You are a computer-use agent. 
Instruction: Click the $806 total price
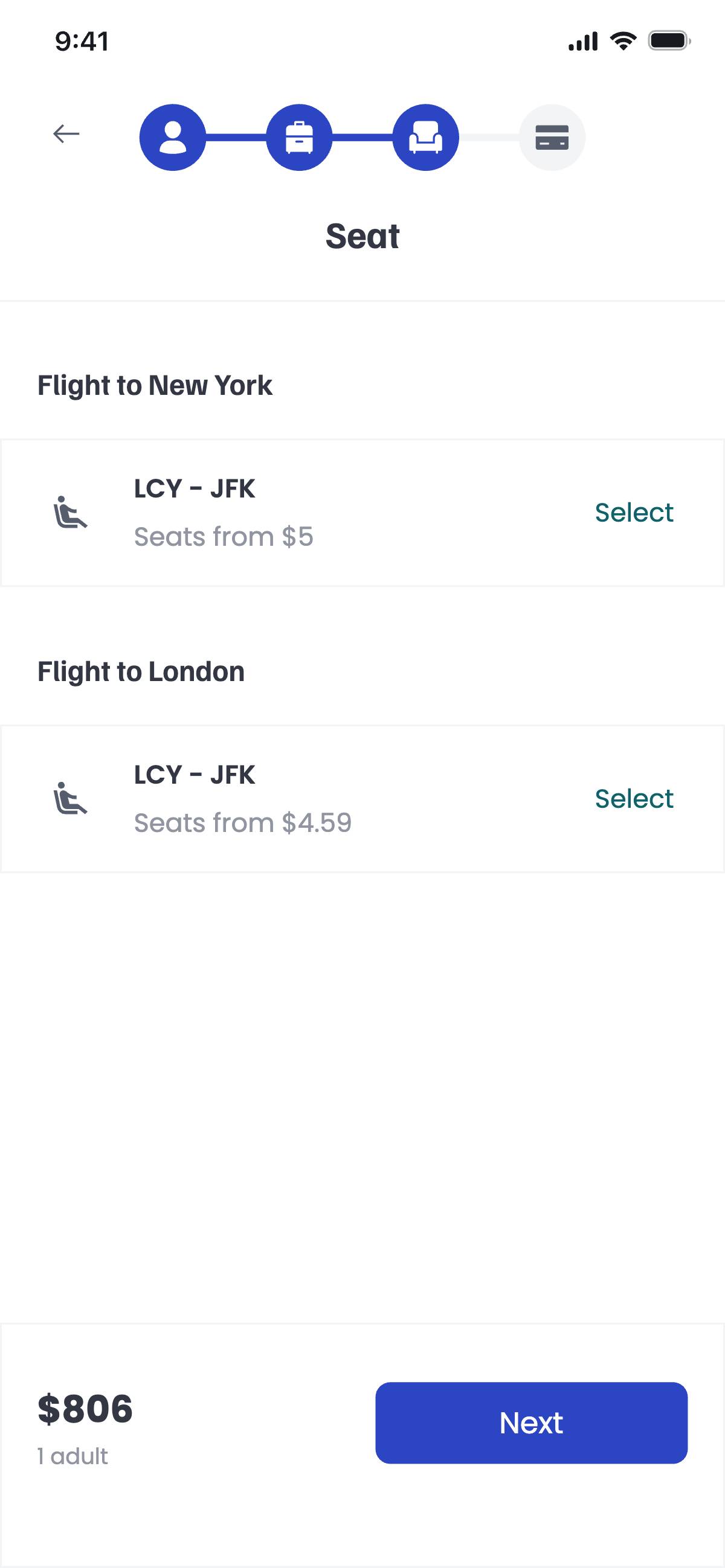click(x=85, y=1409)
